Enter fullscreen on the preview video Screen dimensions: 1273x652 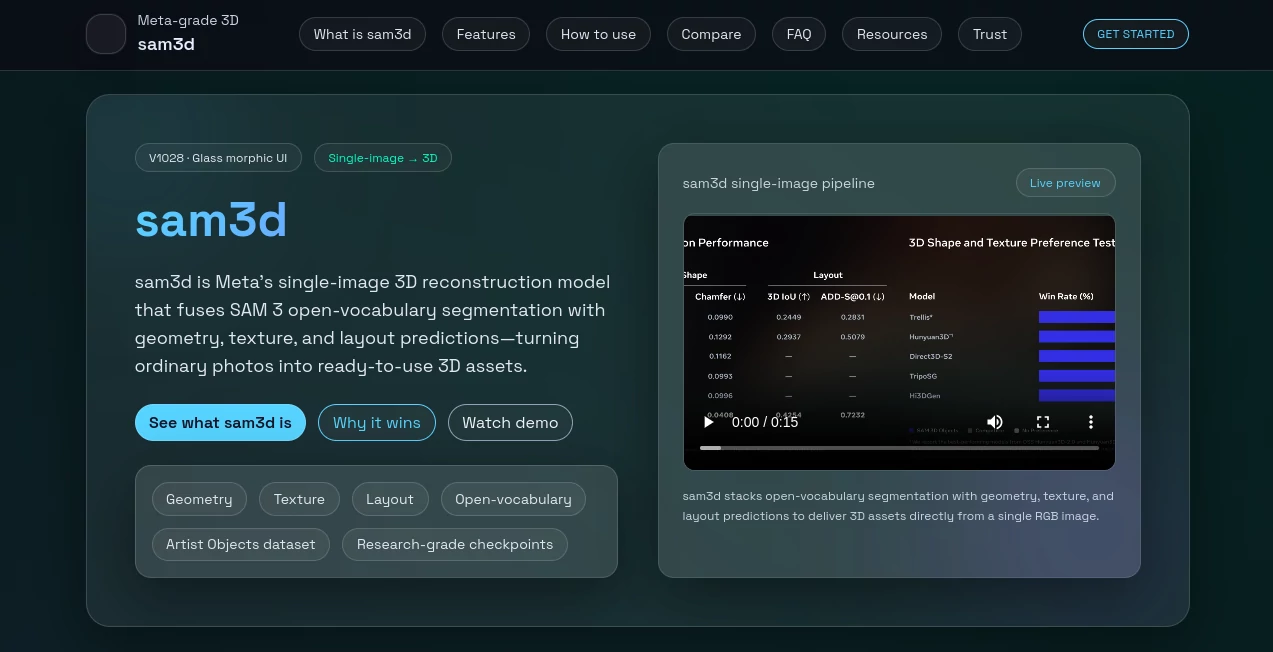[x=1043, y=422]
